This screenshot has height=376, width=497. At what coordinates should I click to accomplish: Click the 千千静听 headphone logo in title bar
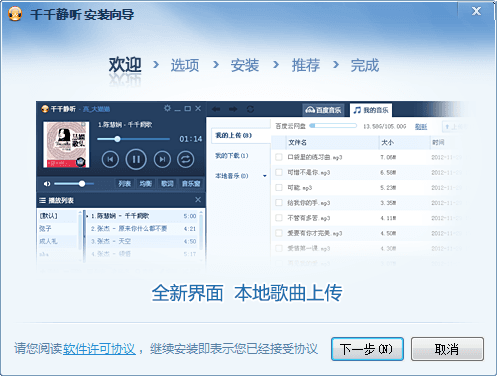point(15,14)
